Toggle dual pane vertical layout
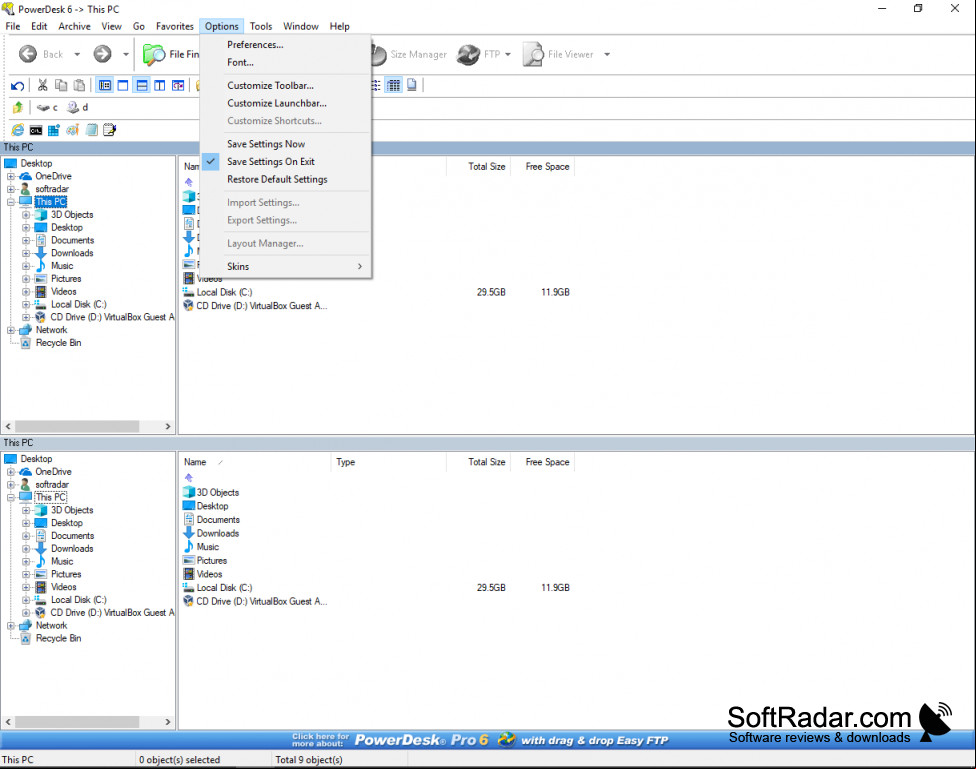This screenshot has width=976, height=769. pos(160,85)
